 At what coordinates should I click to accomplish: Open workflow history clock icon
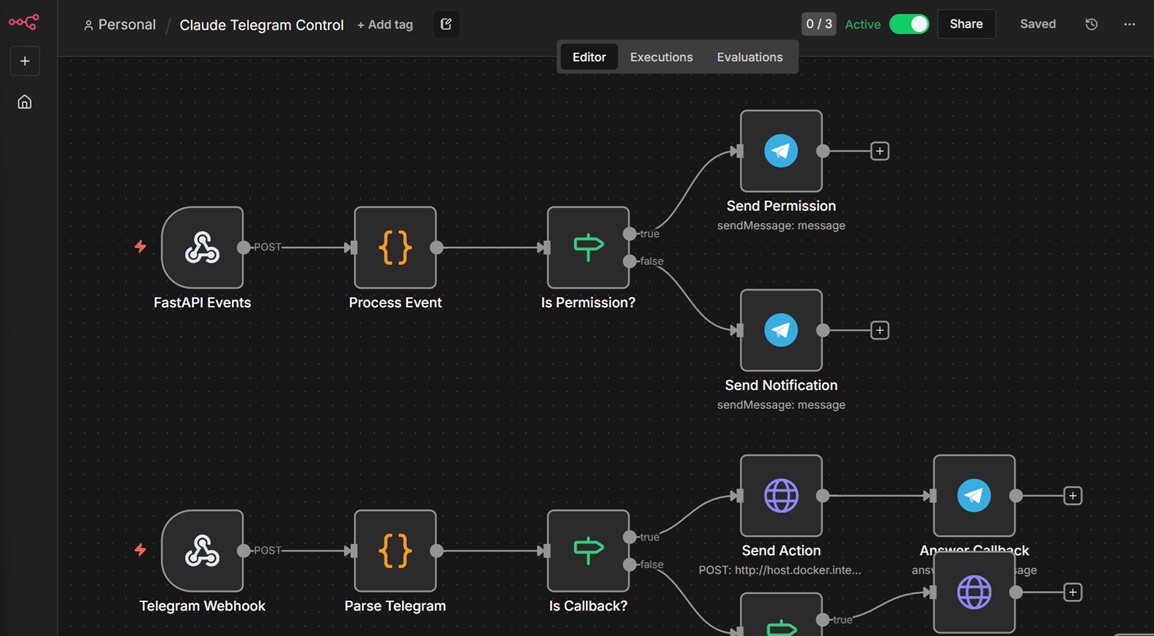click(1091, 24)
